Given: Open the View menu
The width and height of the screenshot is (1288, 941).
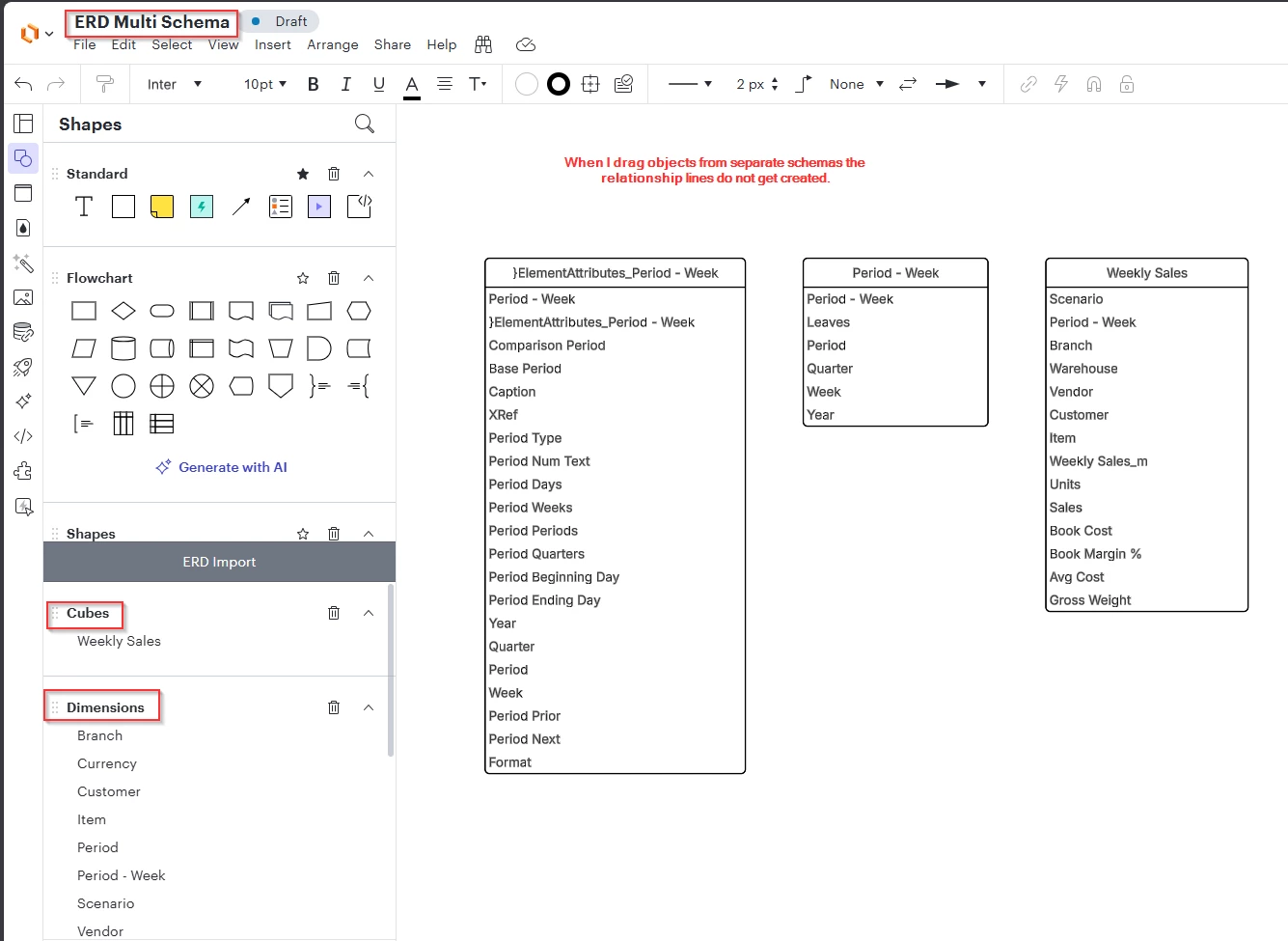Looking at the screenshot, I should pos(223,44).
